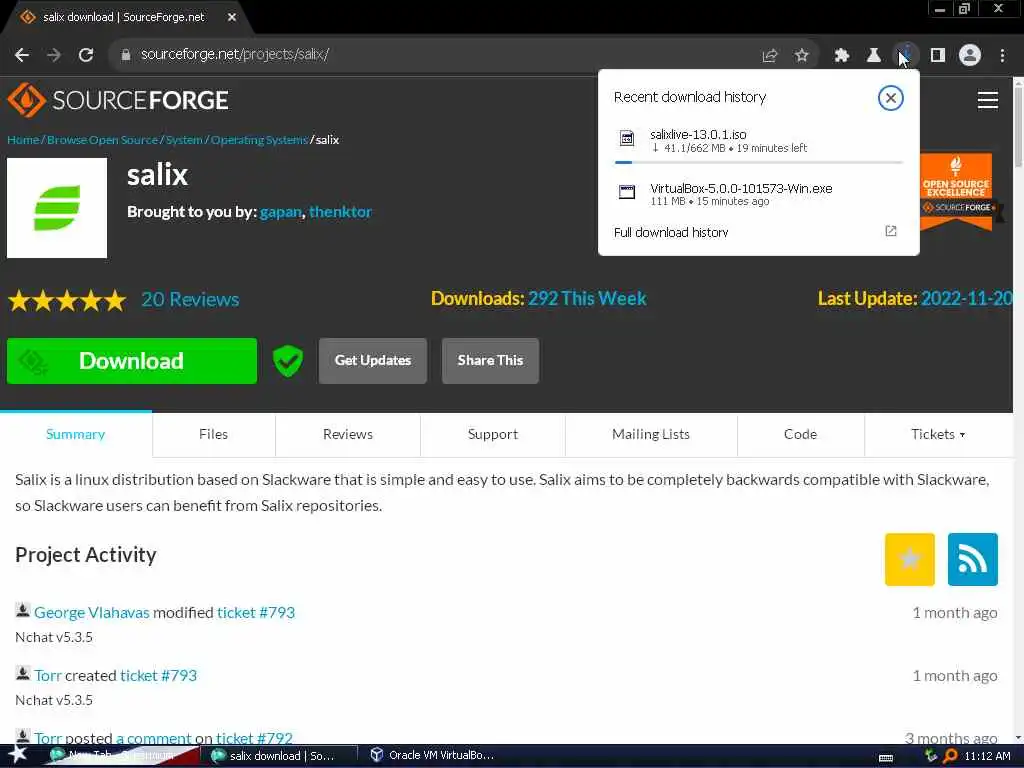This screenshot has height=768, width=1024.
Task: Open the Code tab
Action: coord(800,434)
